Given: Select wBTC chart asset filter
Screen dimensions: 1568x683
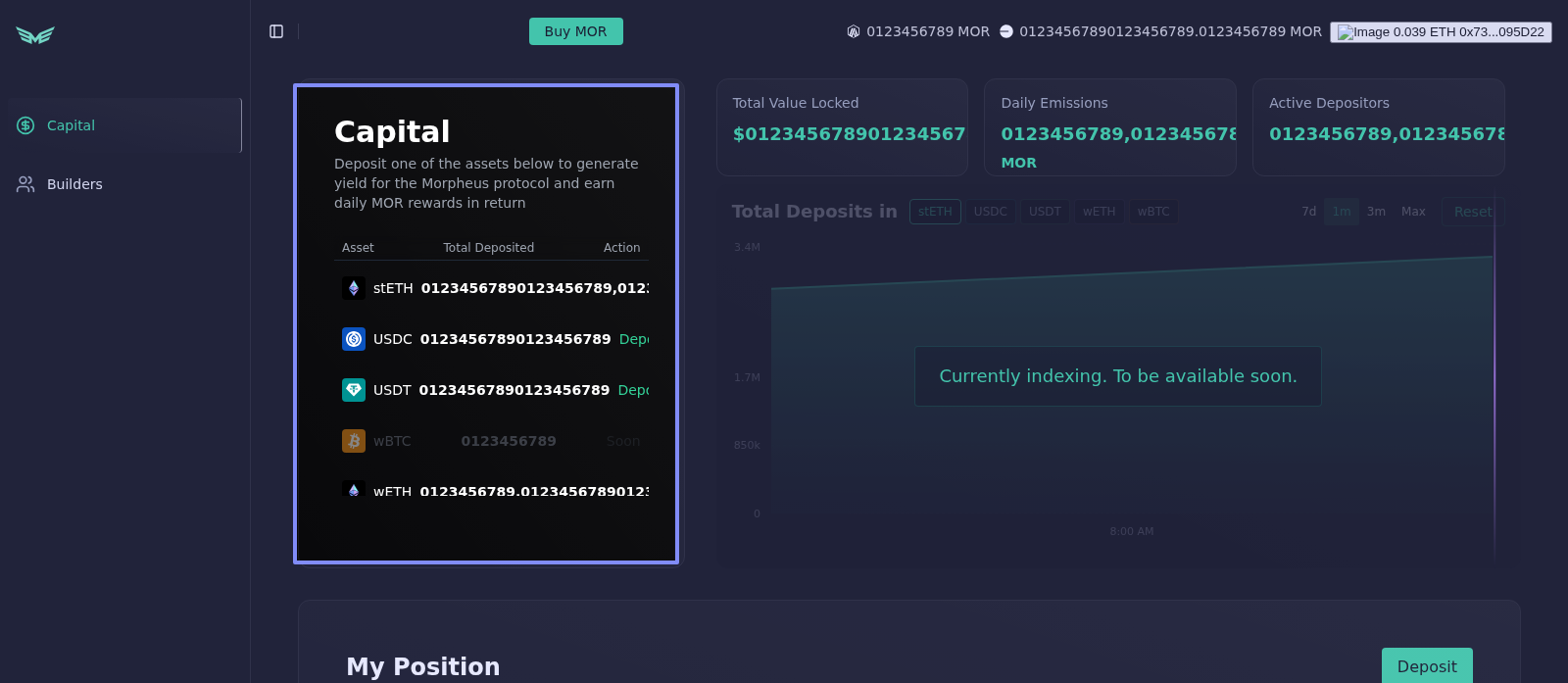Looking at the screenshot, I should click(x=1153, y=212).
